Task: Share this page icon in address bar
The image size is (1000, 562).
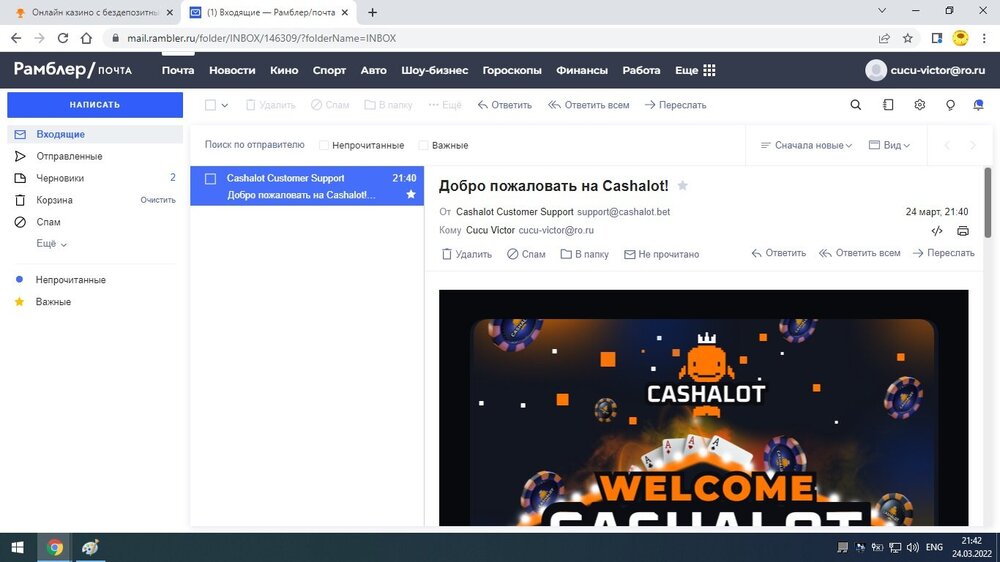Action: pyautogui.click(x=884, y=38)
